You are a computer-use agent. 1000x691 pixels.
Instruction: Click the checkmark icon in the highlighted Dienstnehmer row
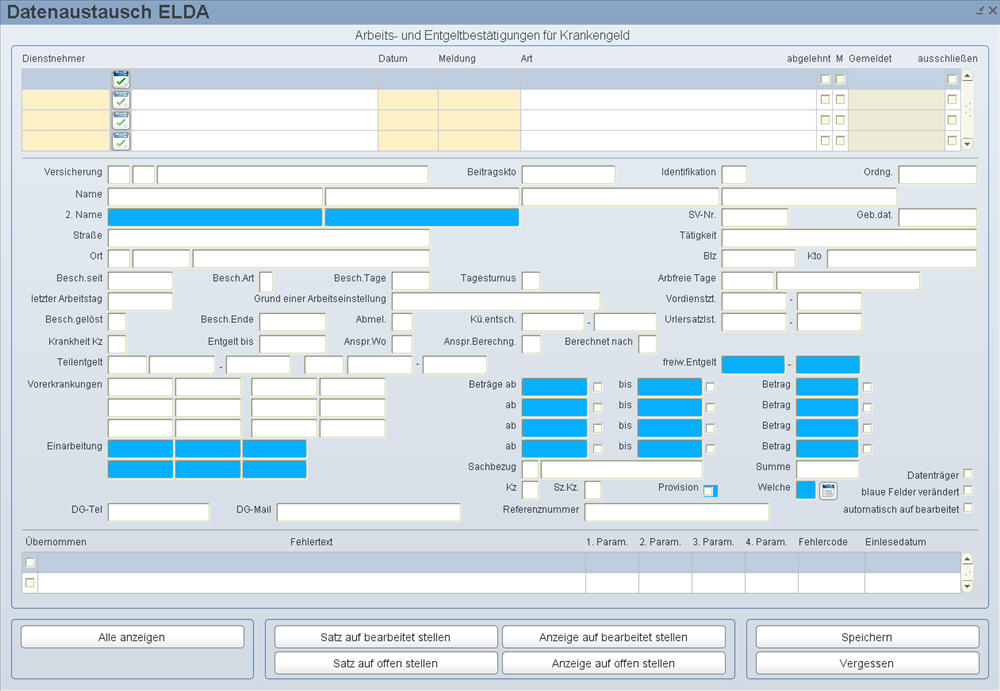coord(121,80)
